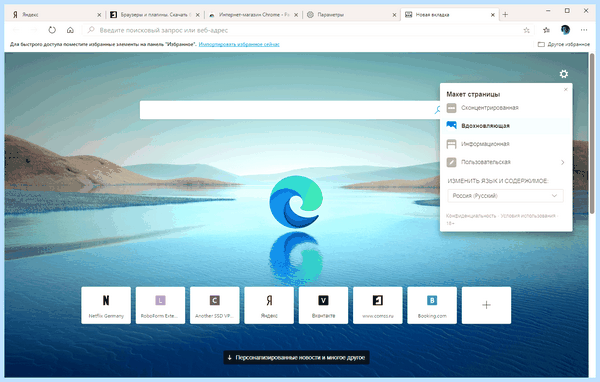This screenshot has height=382, width=600.
Task: Add a new quick link tile
Action: click(x=486, y=305)
